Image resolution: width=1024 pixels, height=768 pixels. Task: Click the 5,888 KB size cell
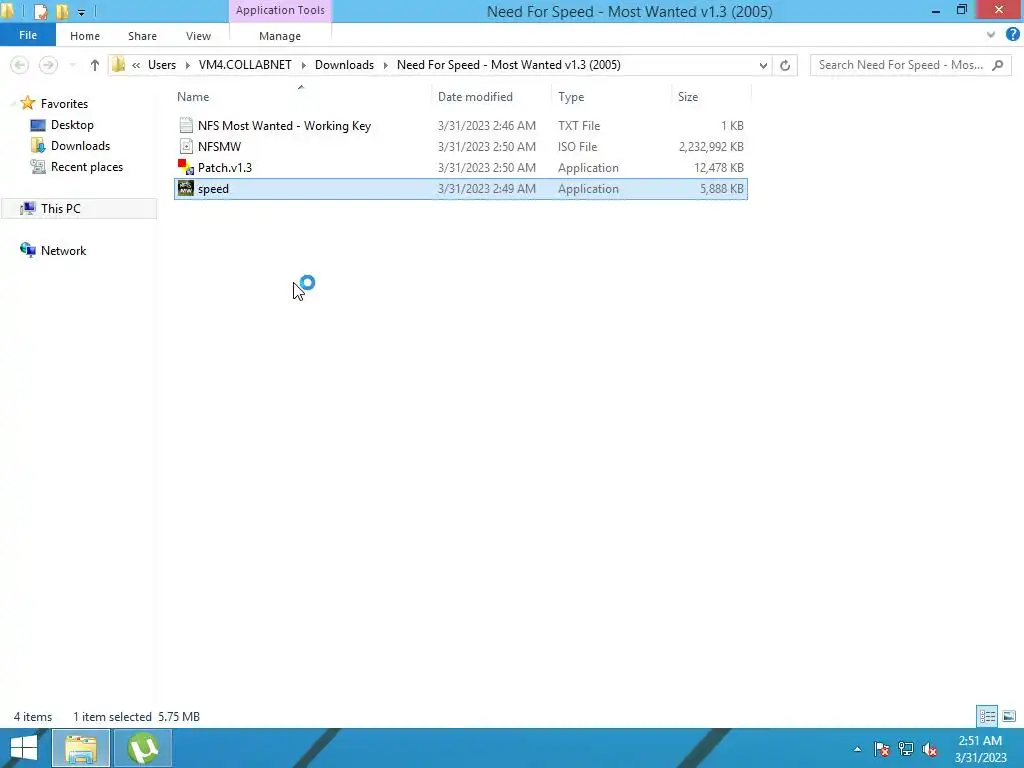click(x=722, y=188)
